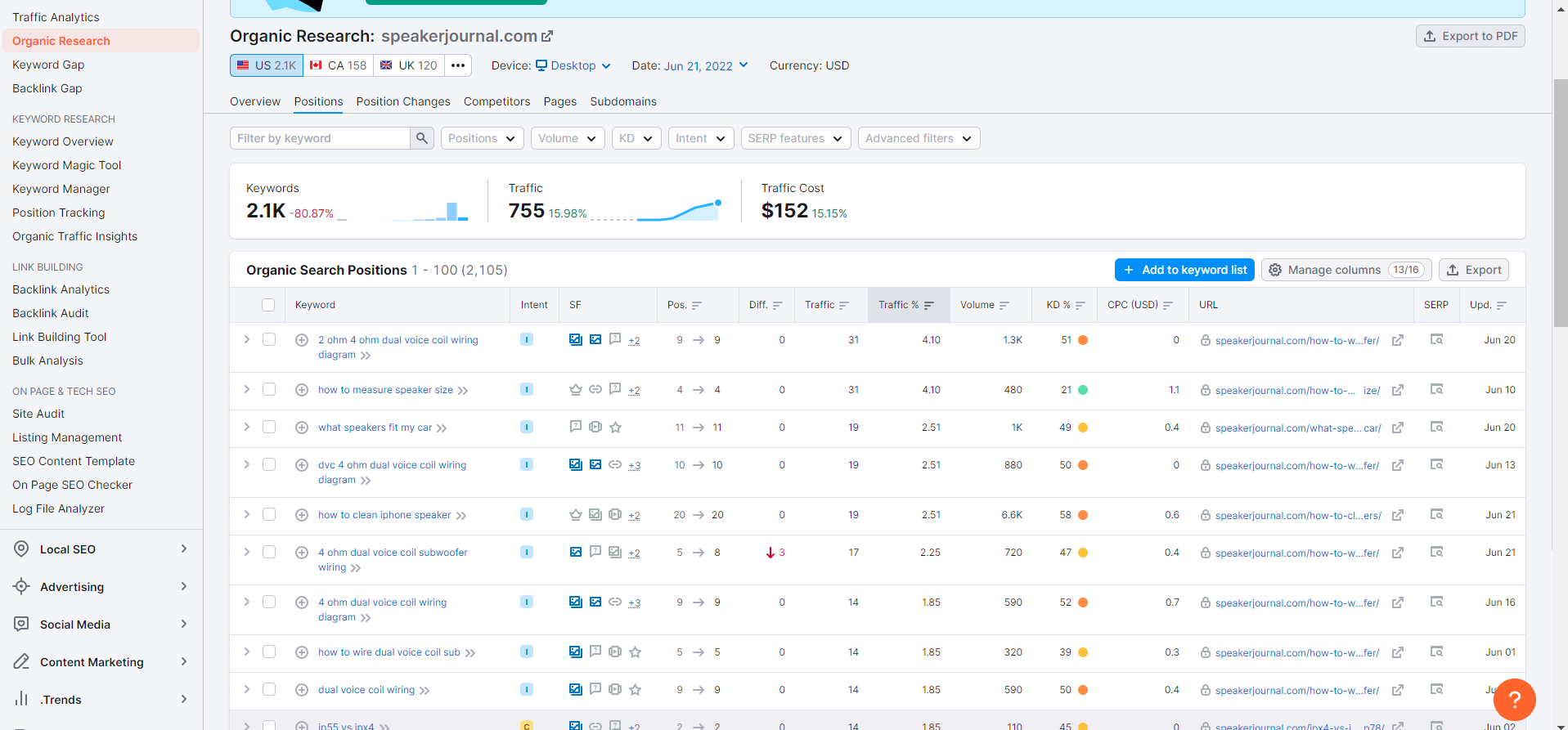
Task: Check the 'dual voice coil wiring' row
Action: click(x=269, y=689)
